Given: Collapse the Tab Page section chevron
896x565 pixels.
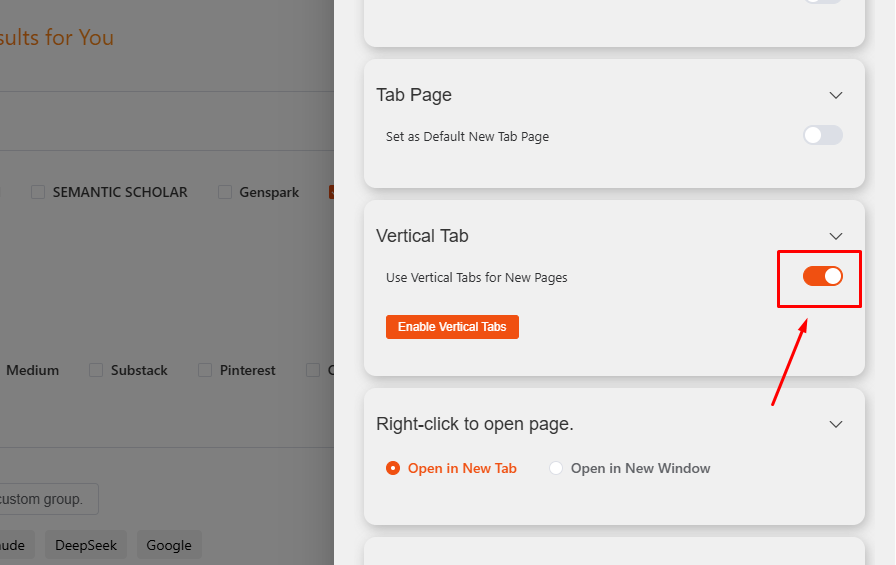Looking at the screenshot, I should pyautogui.click(x=835, y=95).
